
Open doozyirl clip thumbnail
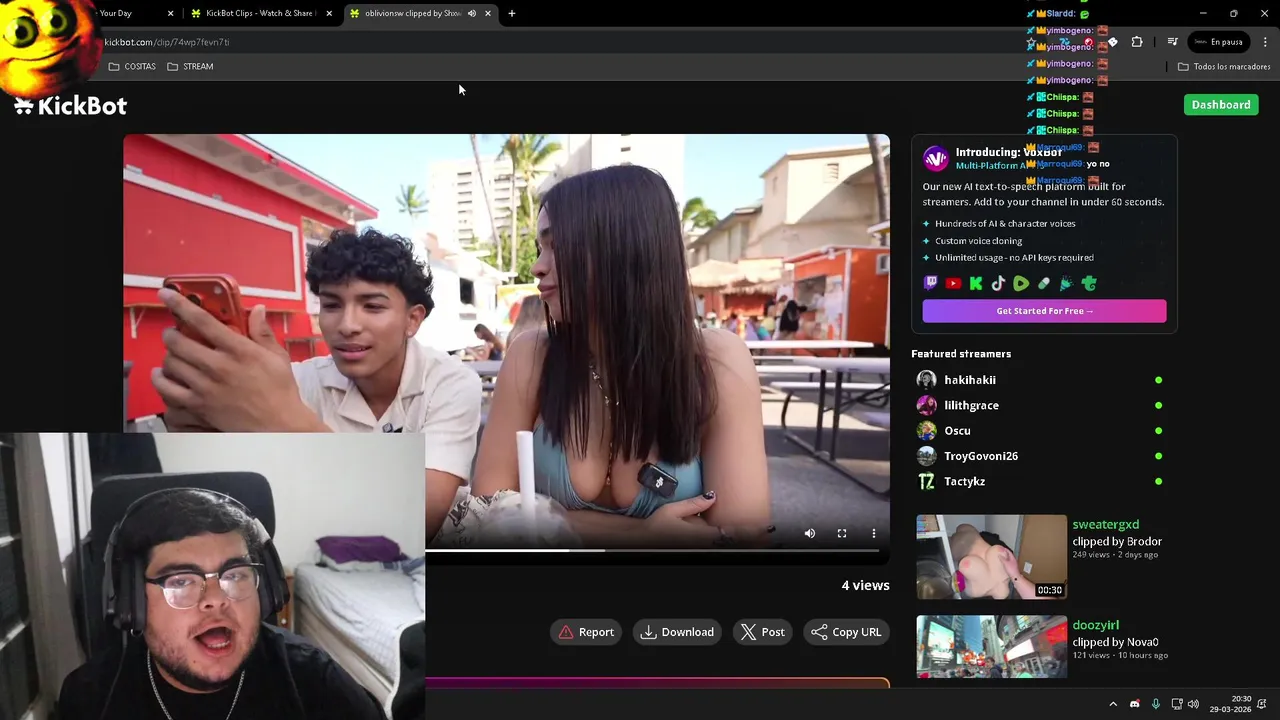click(991, 647)
